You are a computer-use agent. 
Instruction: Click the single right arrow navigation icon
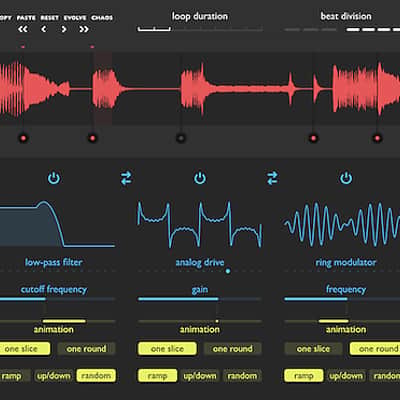pos(64,29)
